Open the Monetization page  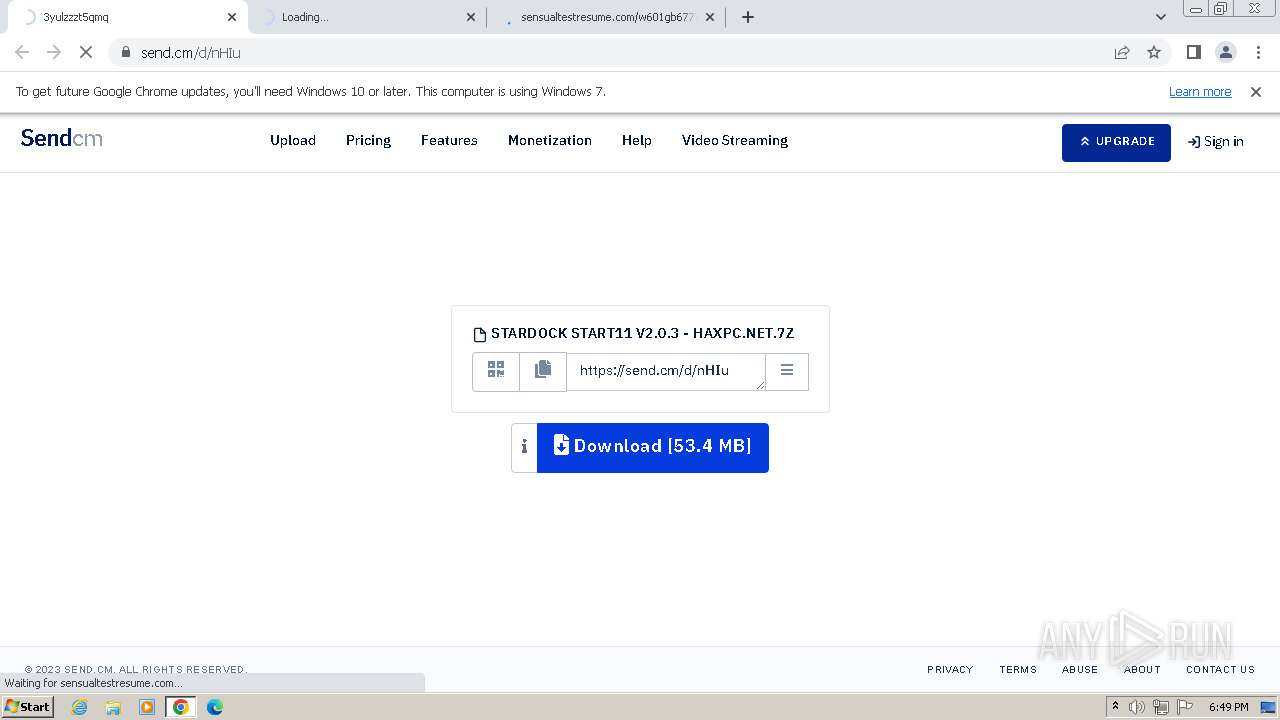[x=550, y=141]
